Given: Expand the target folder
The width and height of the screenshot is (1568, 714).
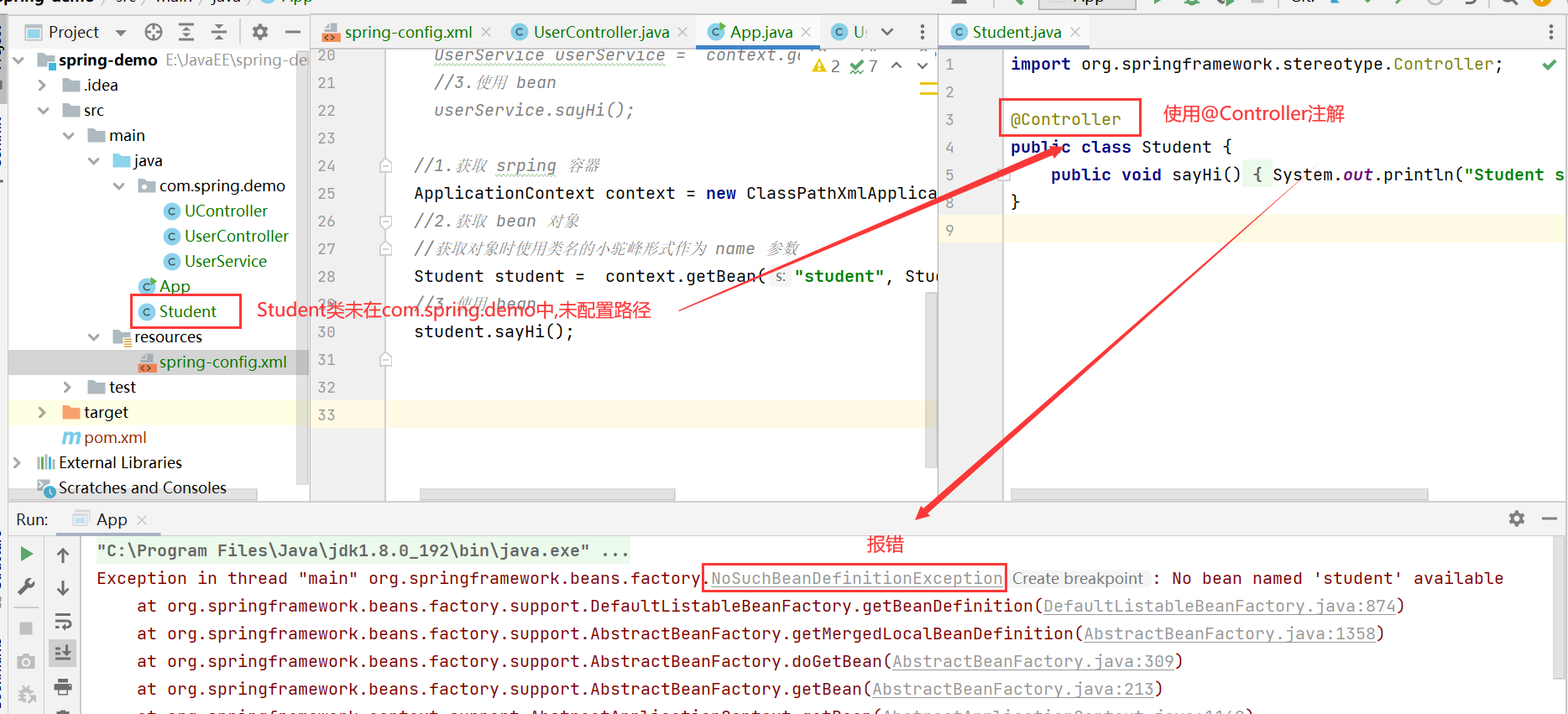Looking at the screenshot, I should pyautogui.click(x=43, y=413).
